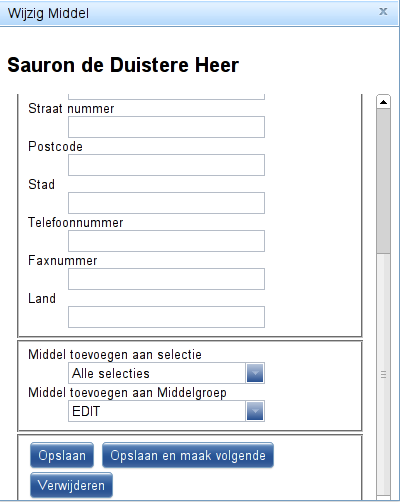Click the scrollbar track below the thumb
The image size is (400, 502).
pyautogui.click(x=383, y=373)
